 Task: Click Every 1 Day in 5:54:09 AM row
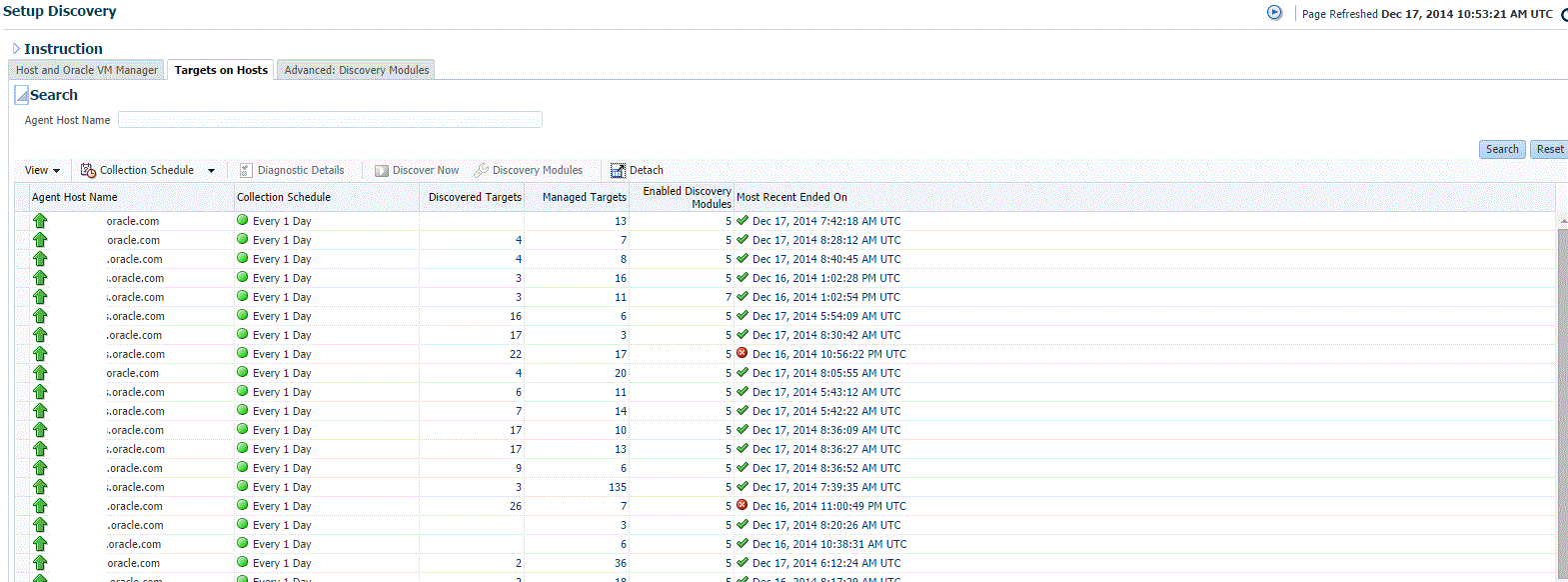pyautogui.click(x=282, y=316)
